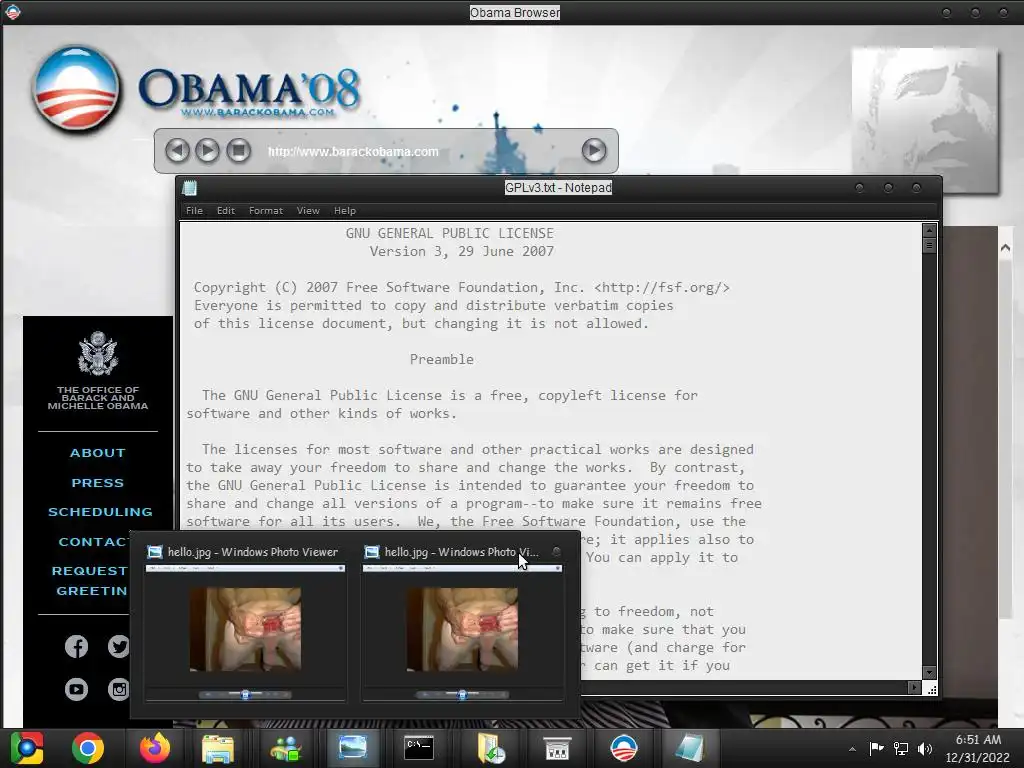This screenshot has width=1024, height=768.
Task: Click the '<http://fsf.org/>' text in Notepad
Action: pyautogui.click(x=662, y=287)
